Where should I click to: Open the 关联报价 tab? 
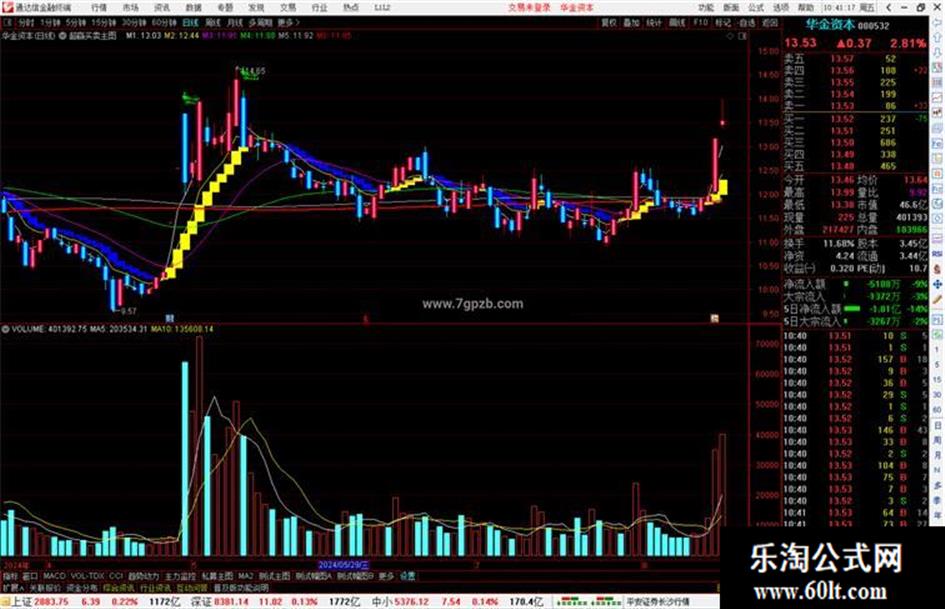point(45,587)
